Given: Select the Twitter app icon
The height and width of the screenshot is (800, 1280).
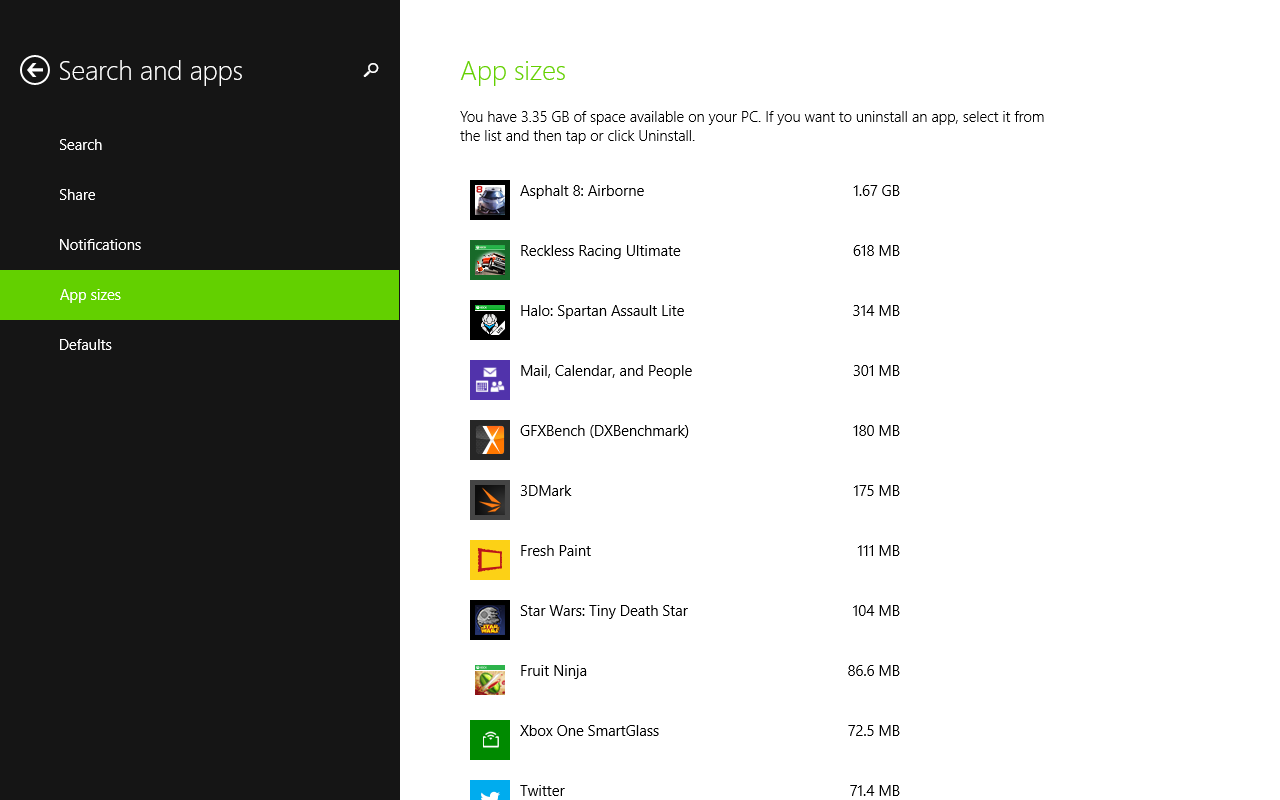Looking at the screenshot, I should (x=490, y=790).
